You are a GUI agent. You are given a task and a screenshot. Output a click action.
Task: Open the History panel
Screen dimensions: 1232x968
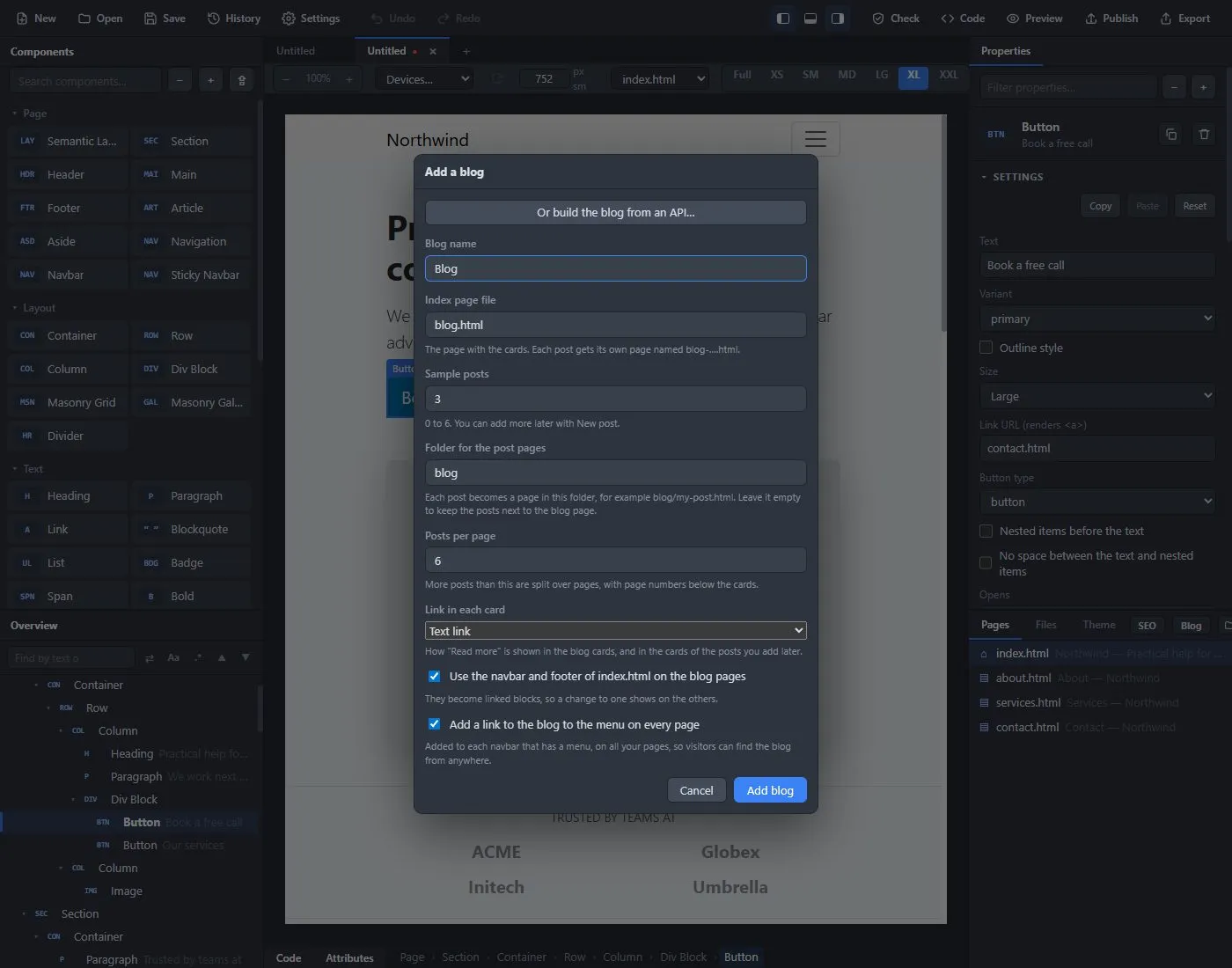pyautogui.click(x=233, y=18)
